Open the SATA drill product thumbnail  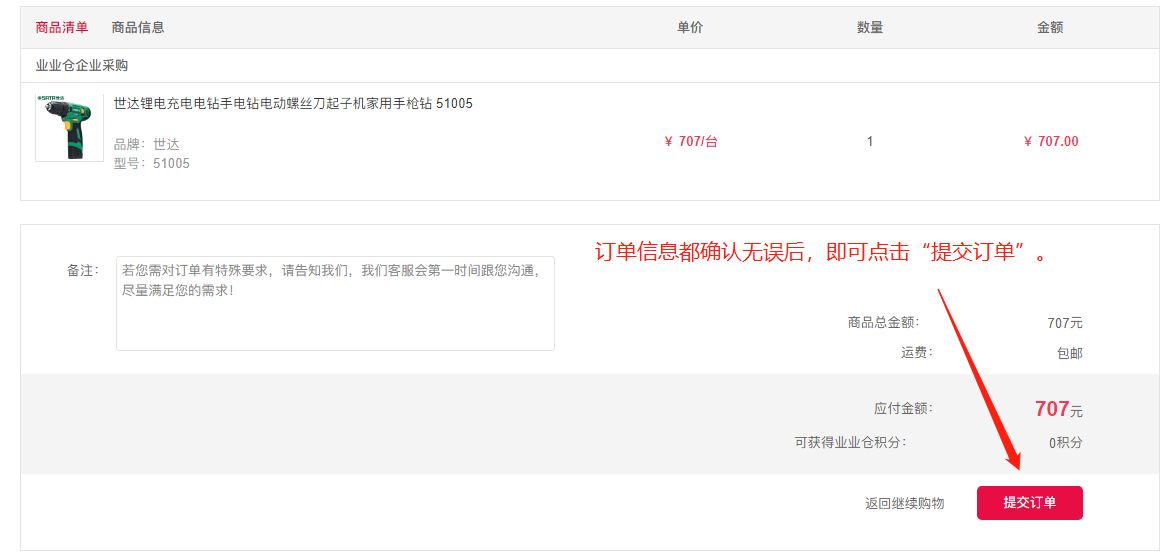(x=69, y=127)
